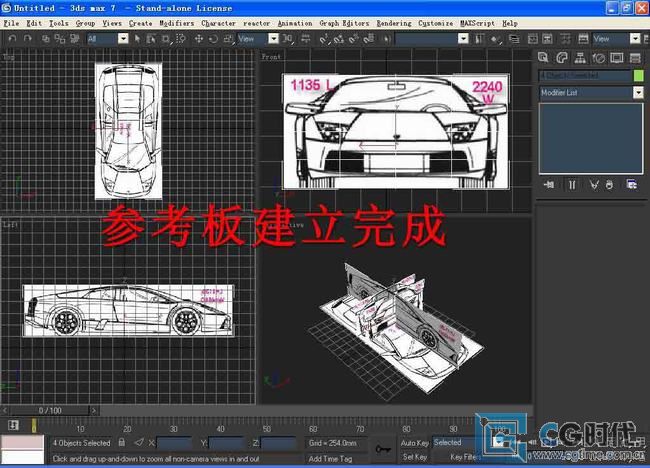Click the Make Unique modifier stack icon
650x468 pixels.
[594, 185]
